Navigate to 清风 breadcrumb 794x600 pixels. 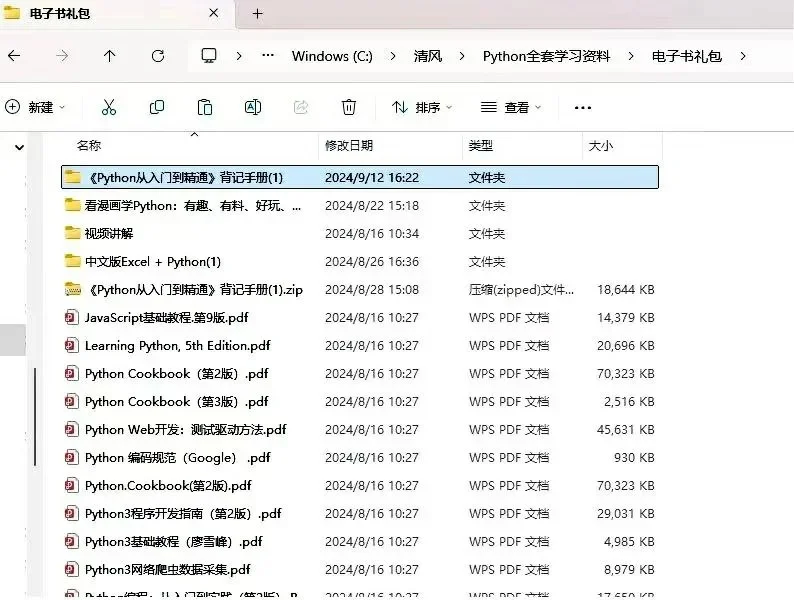pyautogui.click(x=428, y=56)
